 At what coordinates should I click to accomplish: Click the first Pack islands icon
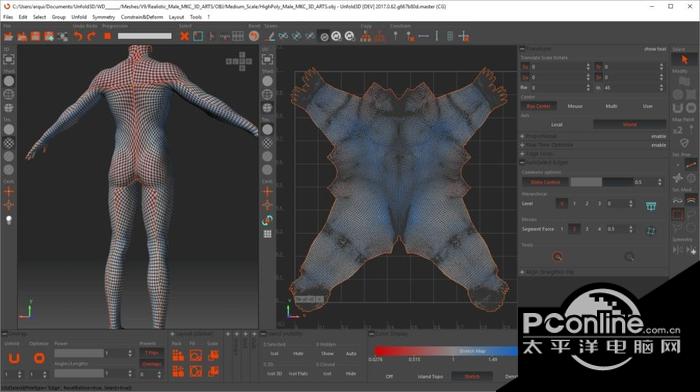(x=178, y=356)
